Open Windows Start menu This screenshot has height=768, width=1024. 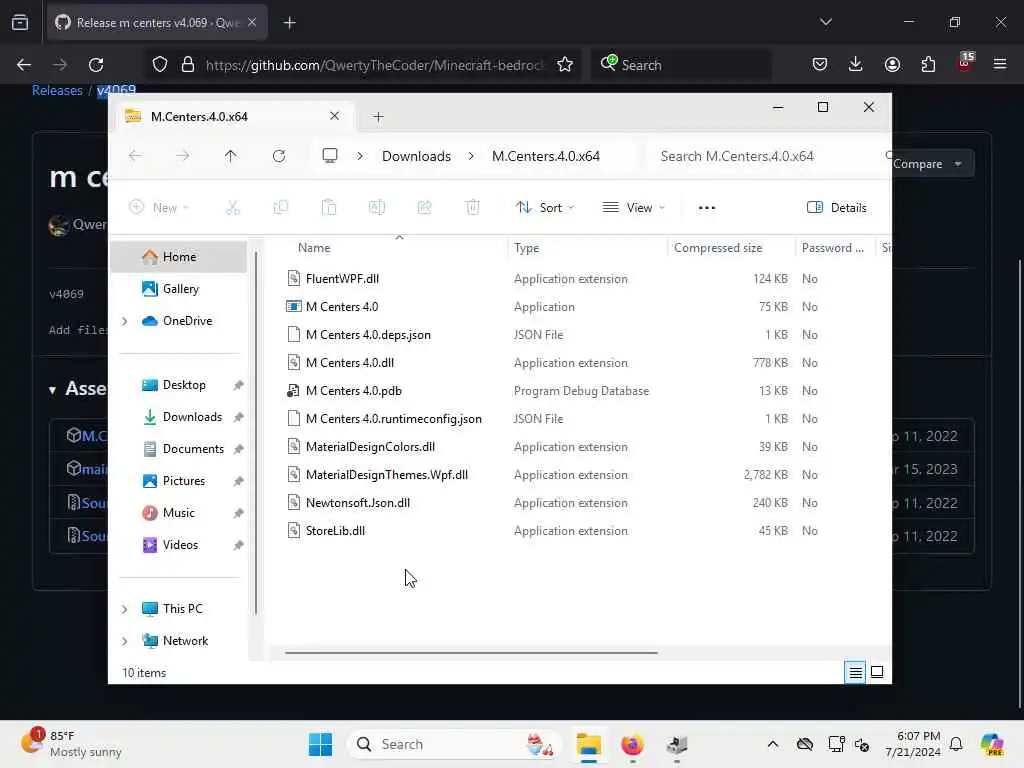point(320,744)
